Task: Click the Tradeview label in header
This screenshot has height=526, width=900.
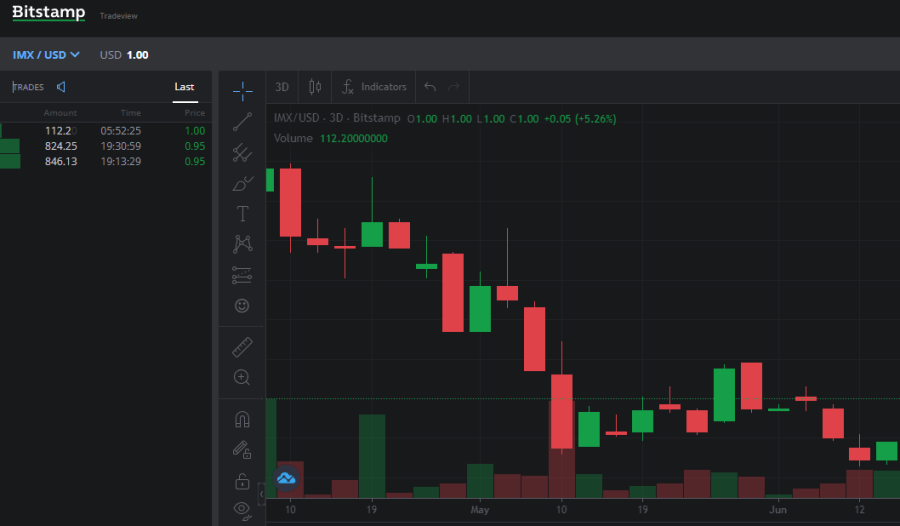Action: (119, 16)
